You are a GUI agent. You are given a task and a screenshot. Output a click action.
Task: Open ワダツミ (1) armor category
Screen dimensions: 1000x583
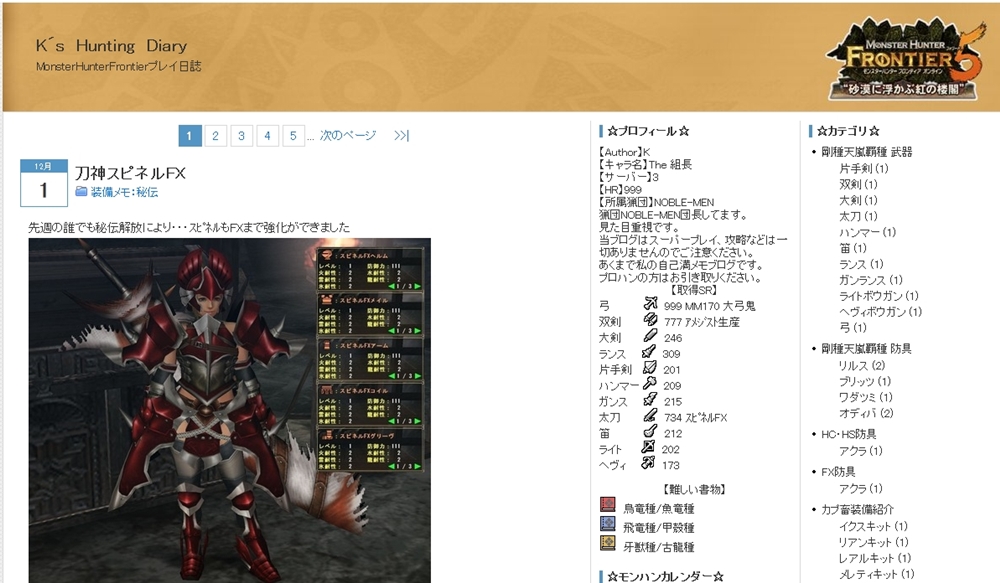(865, 397)
